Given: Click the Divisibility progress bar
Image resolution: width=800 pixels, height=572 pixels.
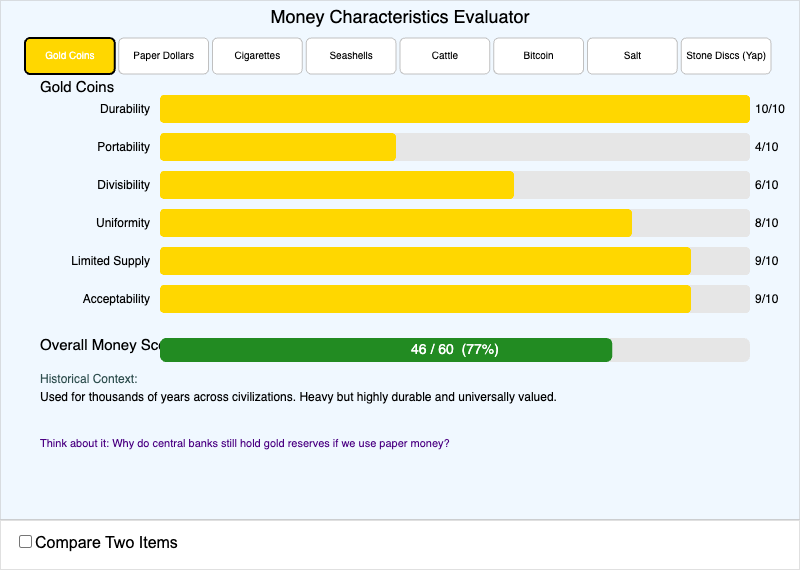Looking at the screenshot, I should point(455,185).
